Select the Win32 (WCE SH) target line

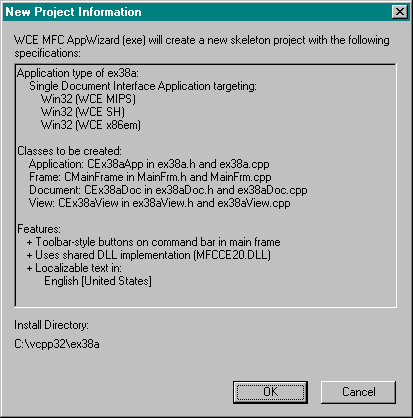pyautogui.click(x=83, y=112)
